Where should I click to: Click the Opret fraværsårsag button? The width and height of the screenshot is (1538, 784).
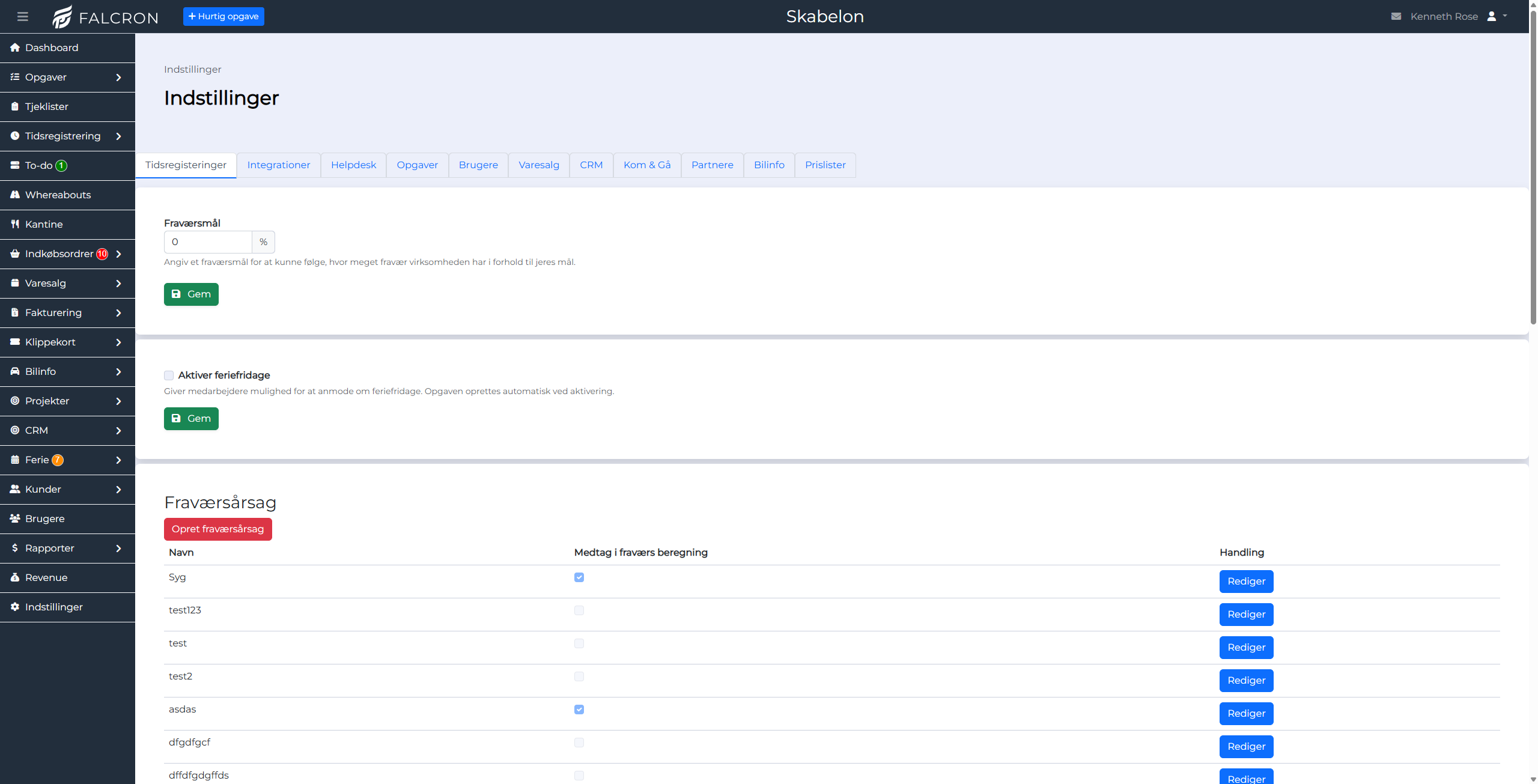coord(218,529)
